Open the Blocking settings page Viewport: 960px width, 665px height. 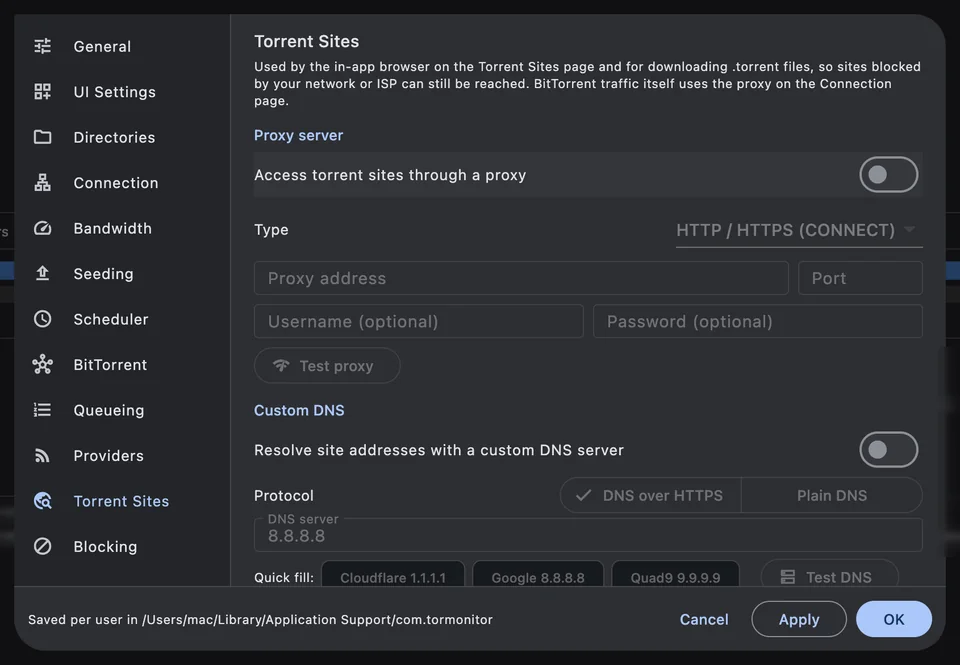[x=122, y=546]
